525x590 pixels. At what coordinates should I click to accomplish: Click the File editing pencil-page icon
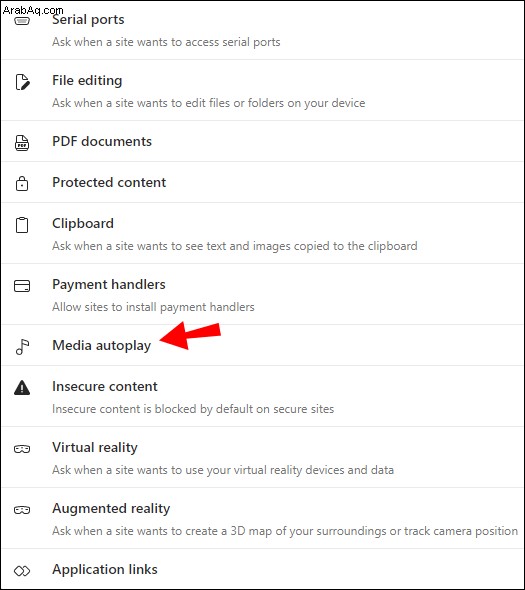(22, 82)
